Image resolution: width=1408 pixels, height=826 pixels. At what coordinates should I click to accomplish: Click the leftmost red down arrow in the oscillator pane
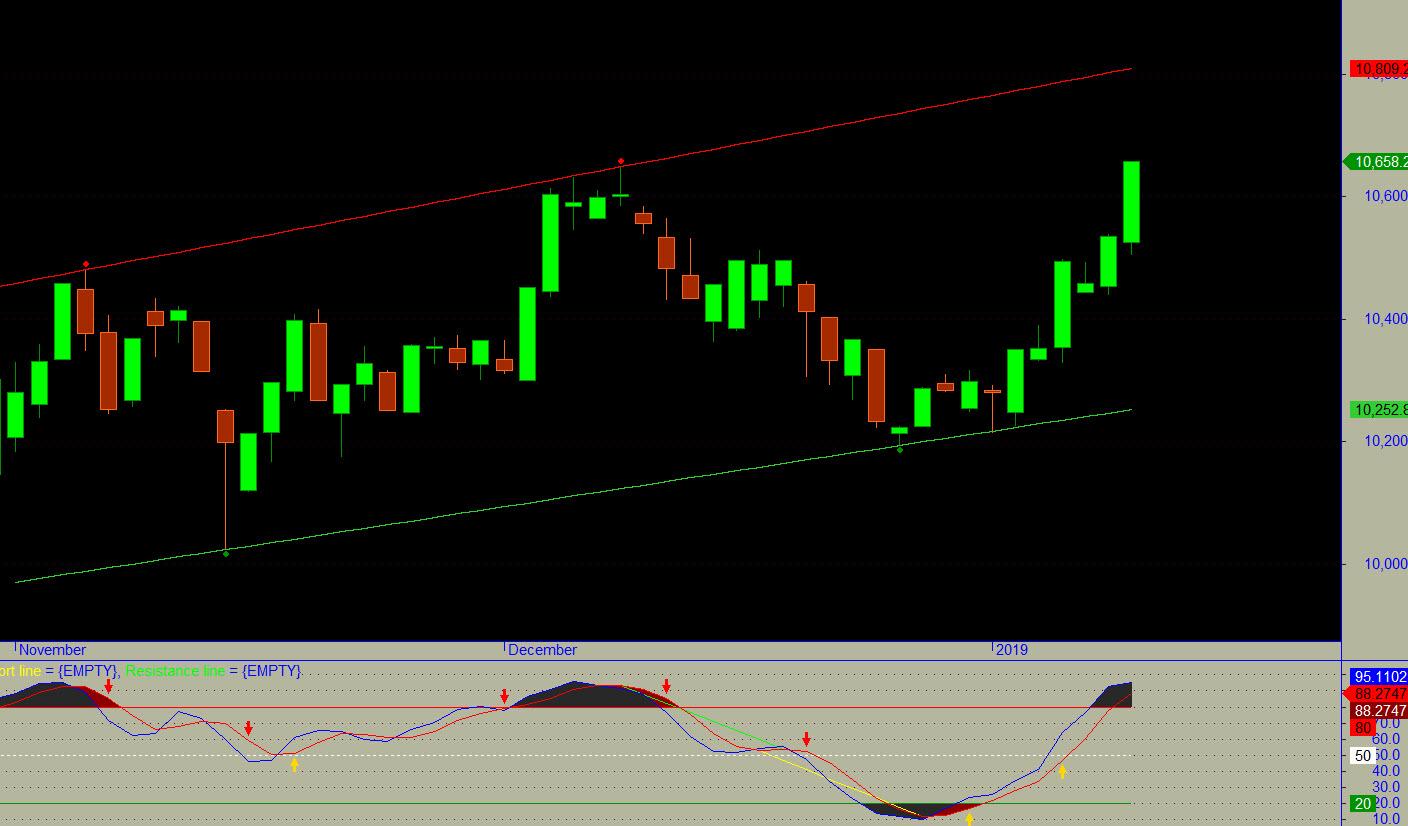(x=108, y=687)
